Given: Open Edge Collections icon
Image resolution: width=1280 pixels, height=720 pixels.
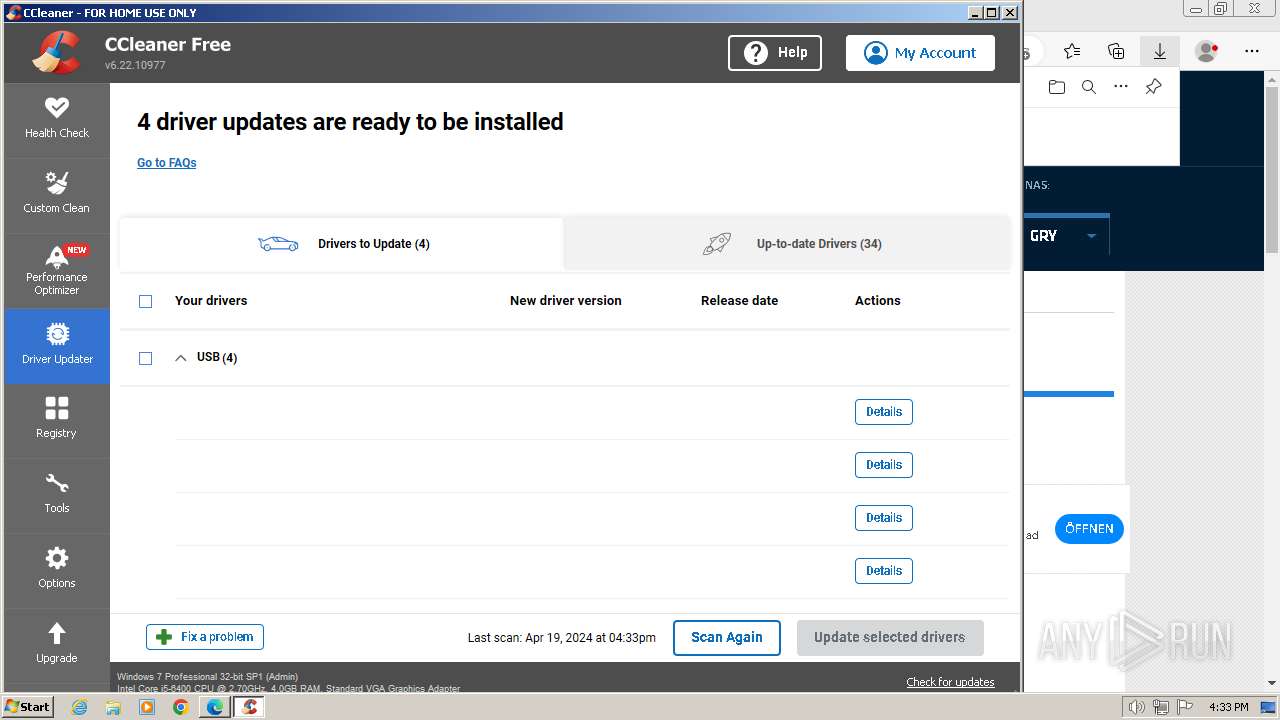Looking at the screenshot, I should tap(1116, 51).
